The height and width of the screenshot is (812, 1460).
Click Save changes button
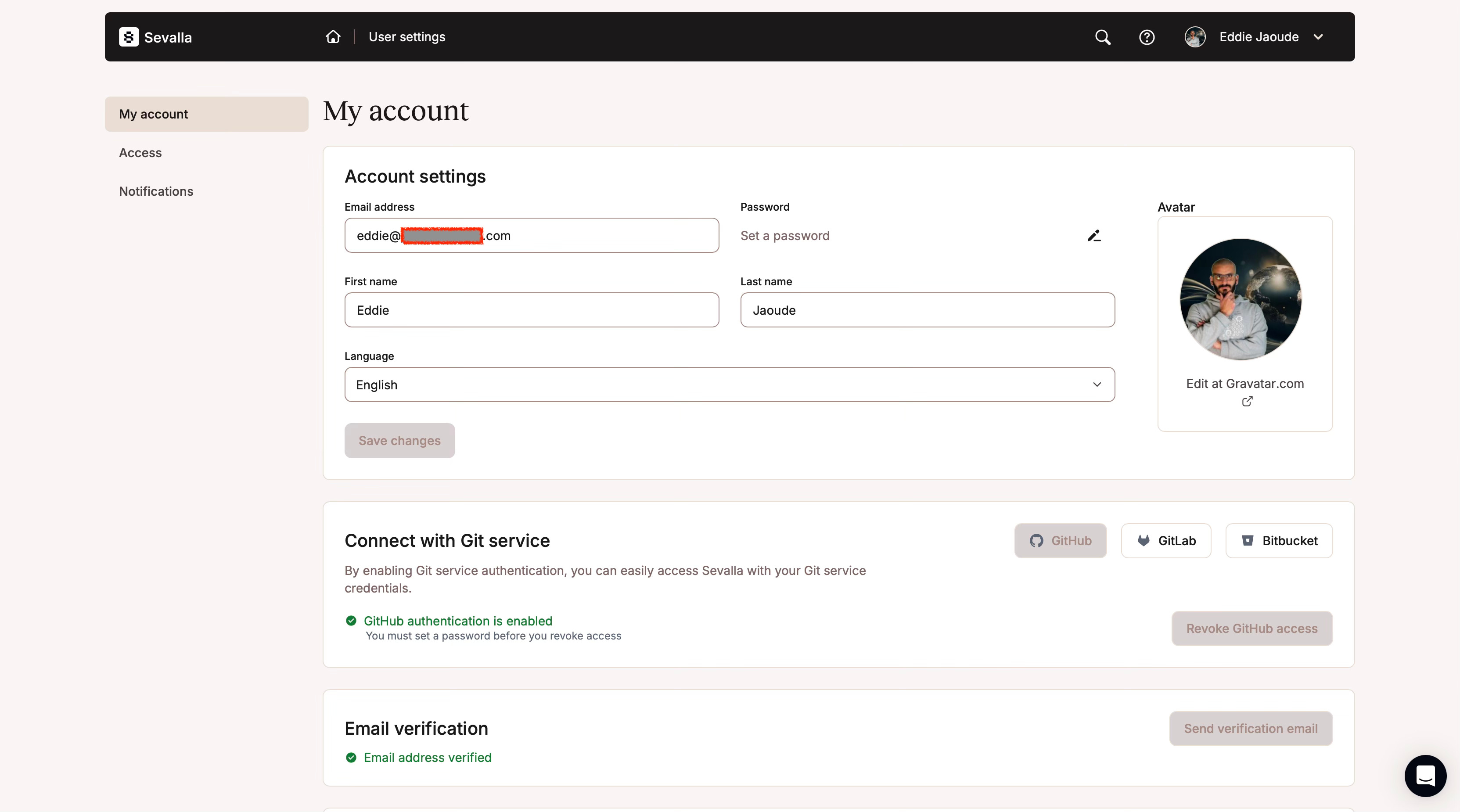click(399, 441)
